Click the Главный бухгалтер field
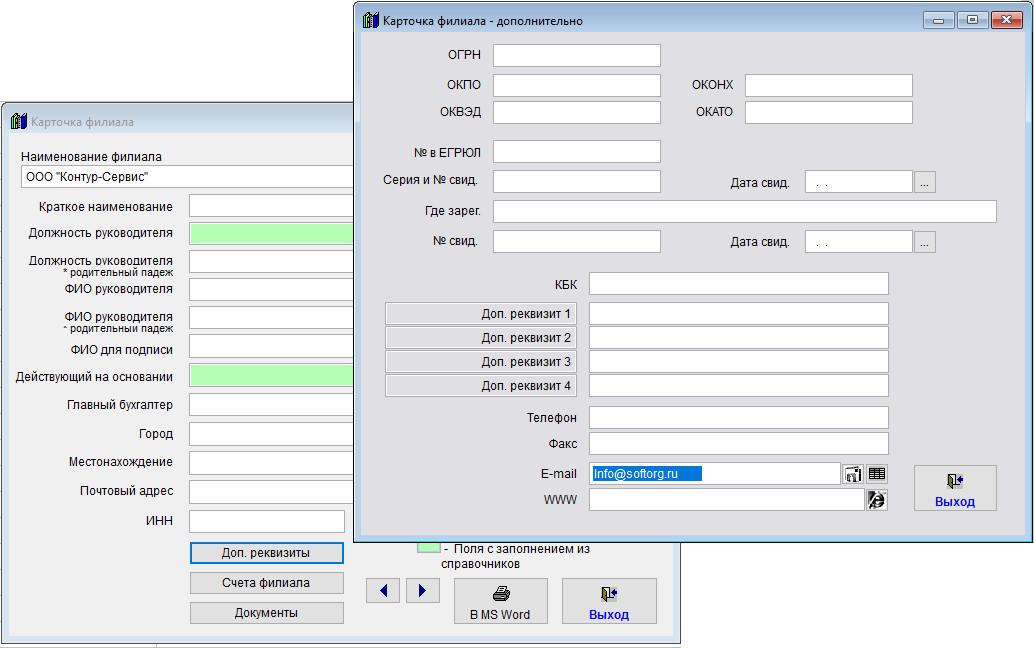This screenshot has height=648, width=1034. (x=272, y=404)
